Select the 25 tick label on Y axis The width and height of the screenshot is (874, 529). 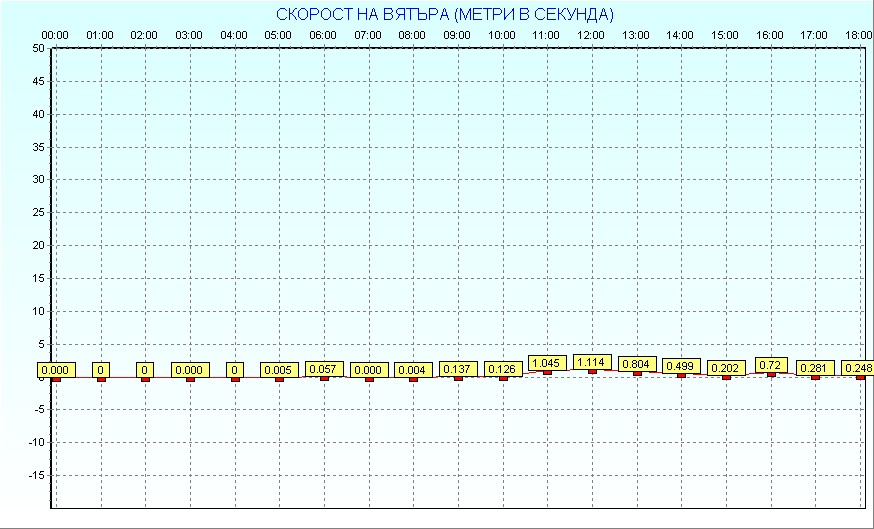(x=38, y=212)
